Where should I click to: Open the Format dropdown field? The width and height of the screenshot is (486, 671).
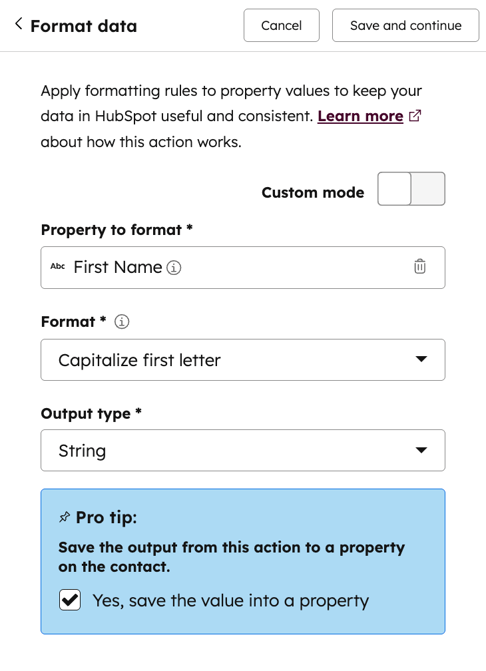[x=243, y=360]
